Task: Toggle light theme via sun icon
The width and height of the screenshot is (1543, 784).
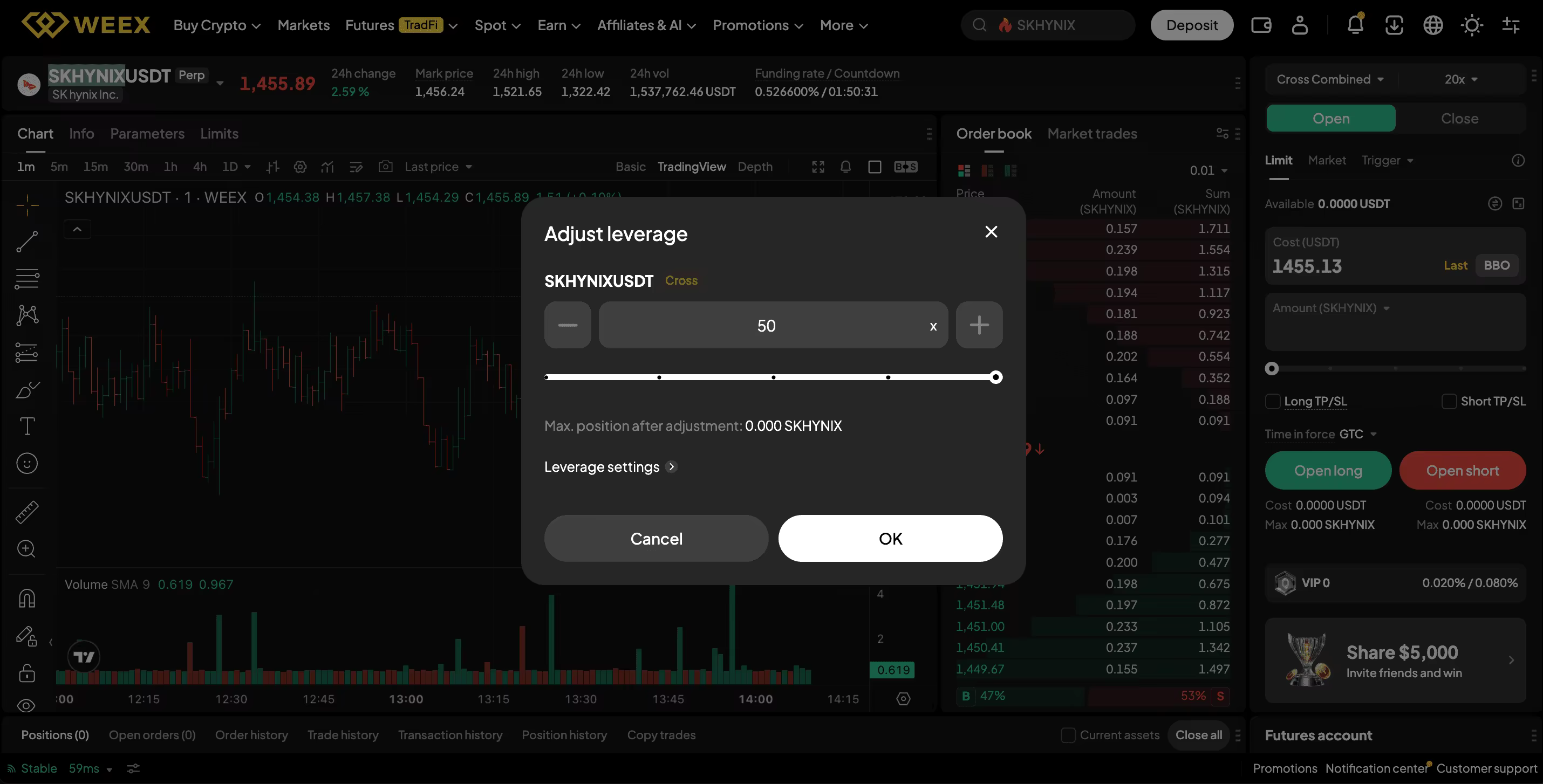Action: [1472, 25]
